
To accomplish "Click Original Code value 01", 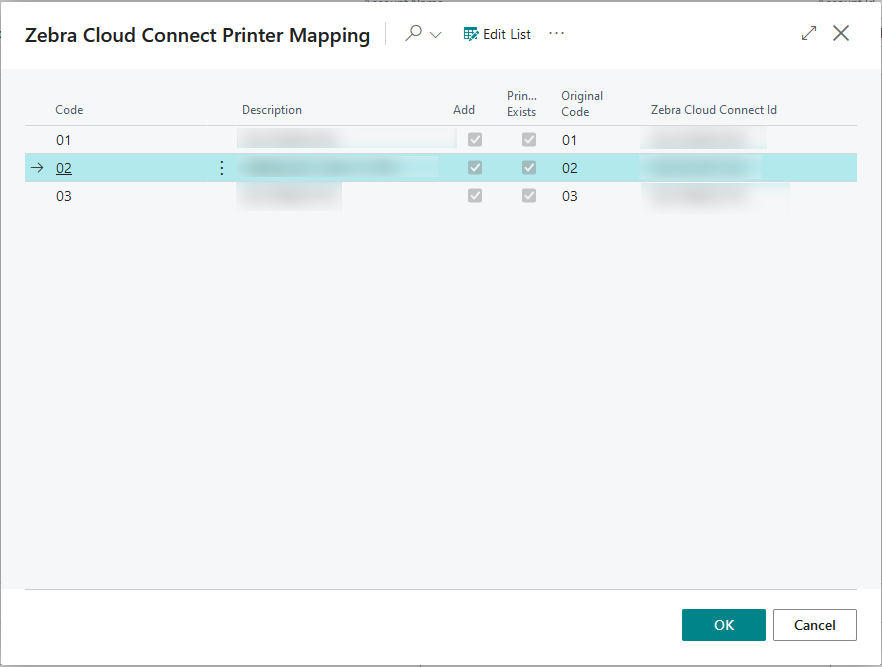I will click(569, 140).
